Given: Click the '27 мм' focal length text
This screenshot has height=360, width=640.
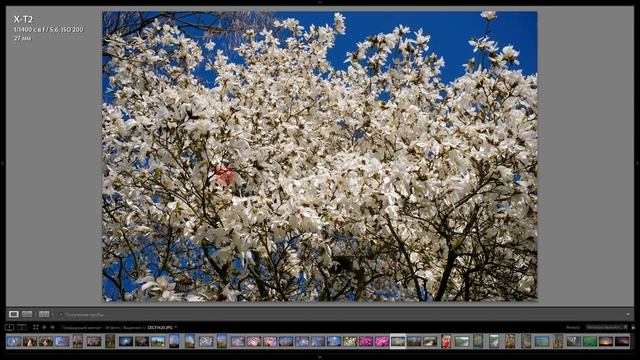Looking at the screenshot, I should 22,38.
